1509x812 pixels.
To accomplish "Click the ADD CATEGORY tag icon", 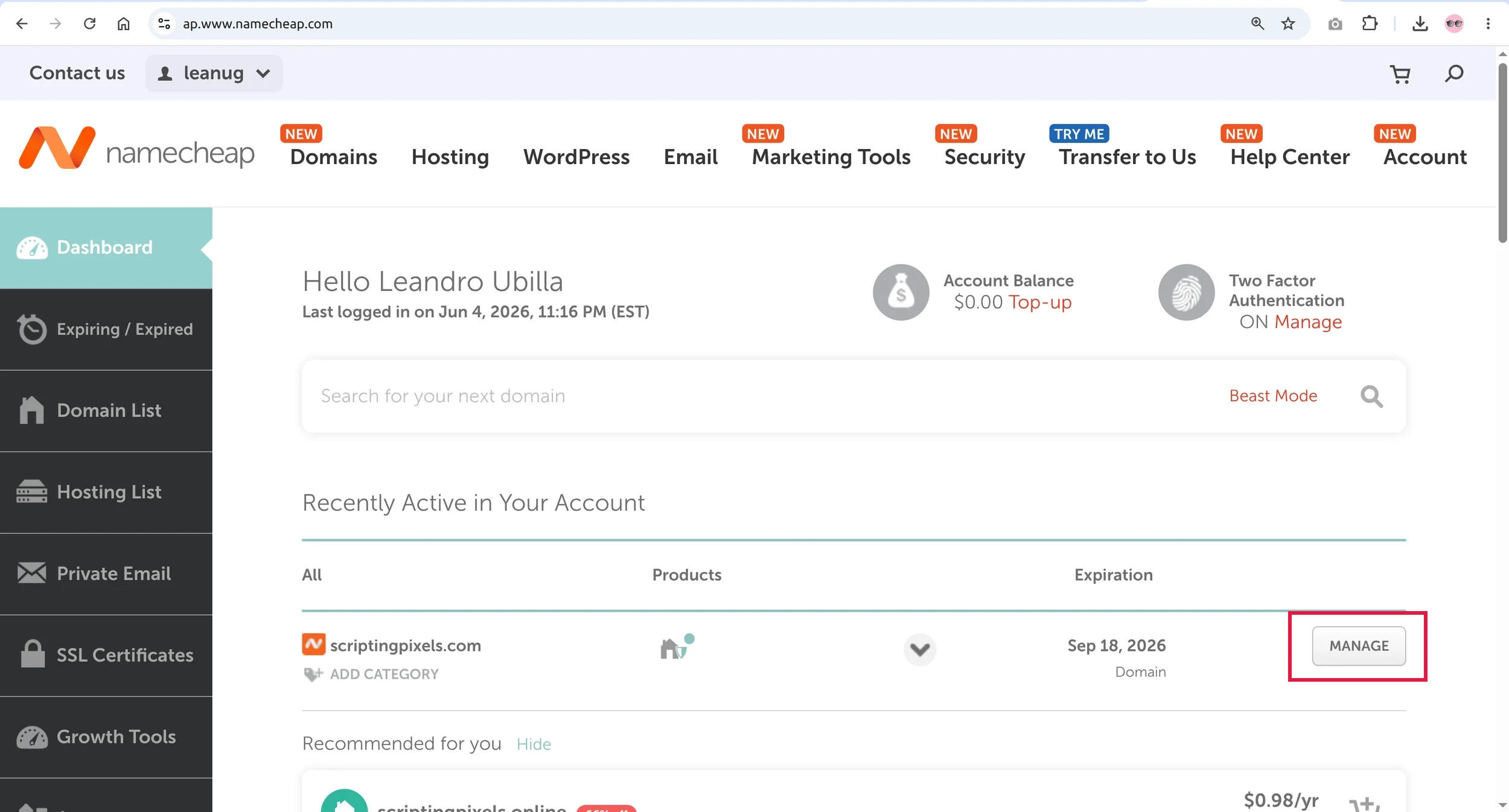I will [313, 674].
